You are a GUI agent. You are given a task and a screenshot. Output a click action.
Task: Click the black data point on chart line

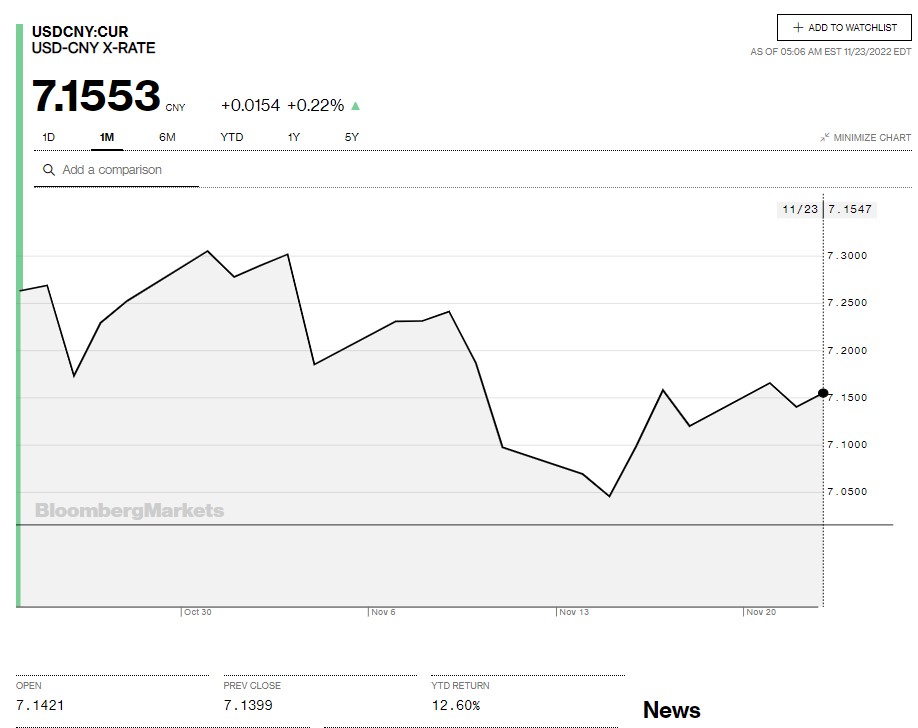[x=823, y=392]
